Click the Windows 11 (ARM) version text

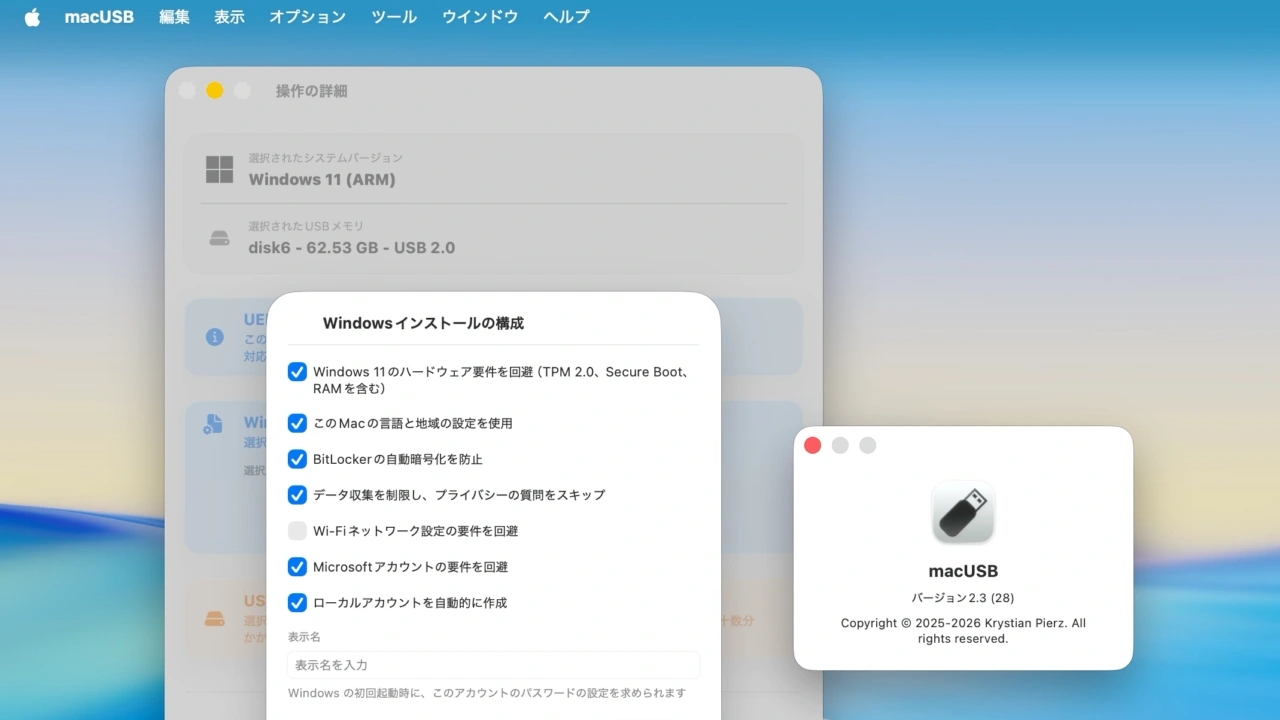pyautogui.click(x=322, y=180)
